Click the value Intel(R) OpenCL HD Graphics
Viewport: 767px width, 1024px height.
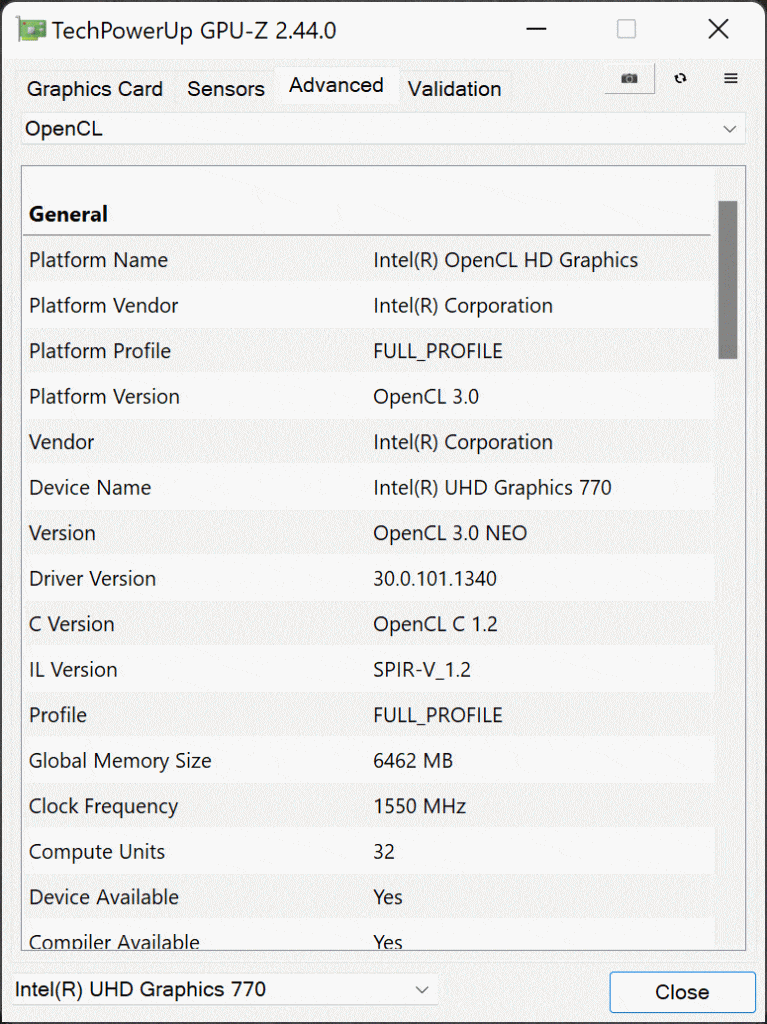coord(506,260)
